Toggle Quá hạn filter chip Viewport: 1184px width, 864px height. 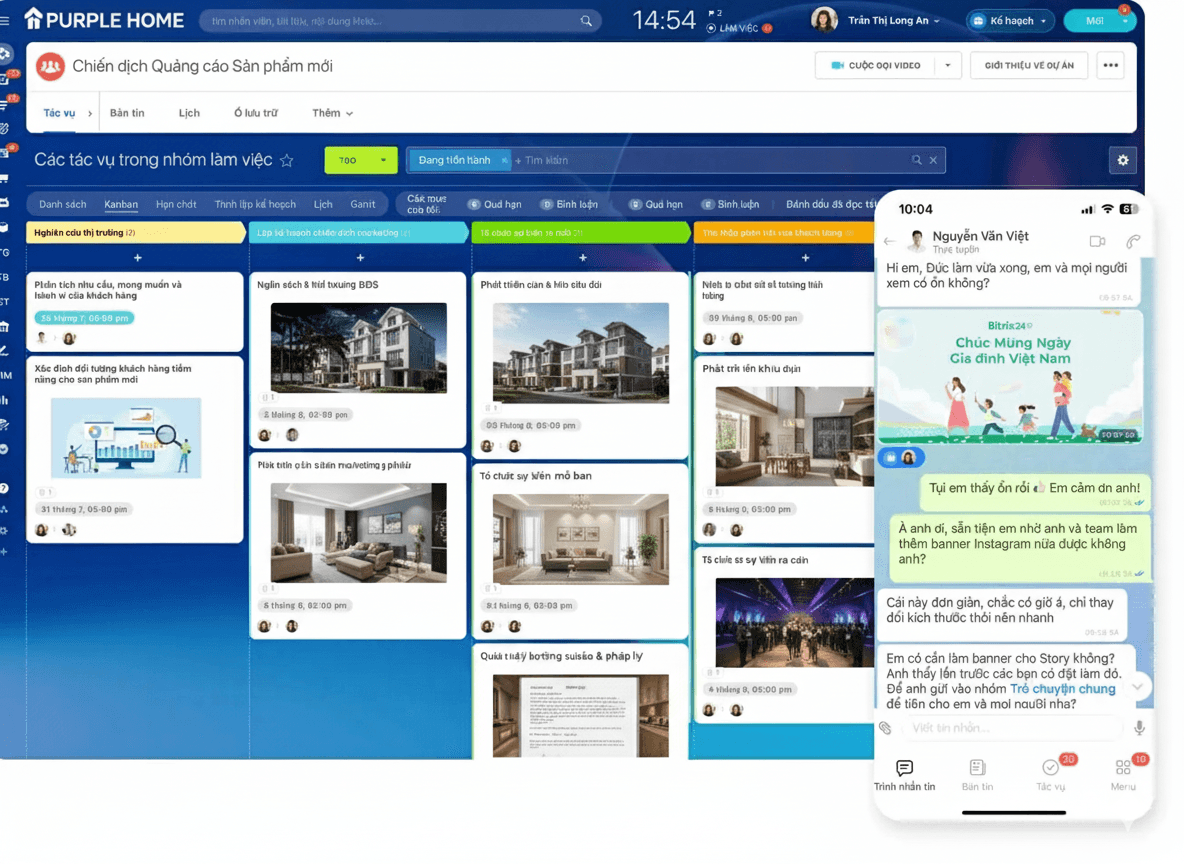[x=497, y=203]
